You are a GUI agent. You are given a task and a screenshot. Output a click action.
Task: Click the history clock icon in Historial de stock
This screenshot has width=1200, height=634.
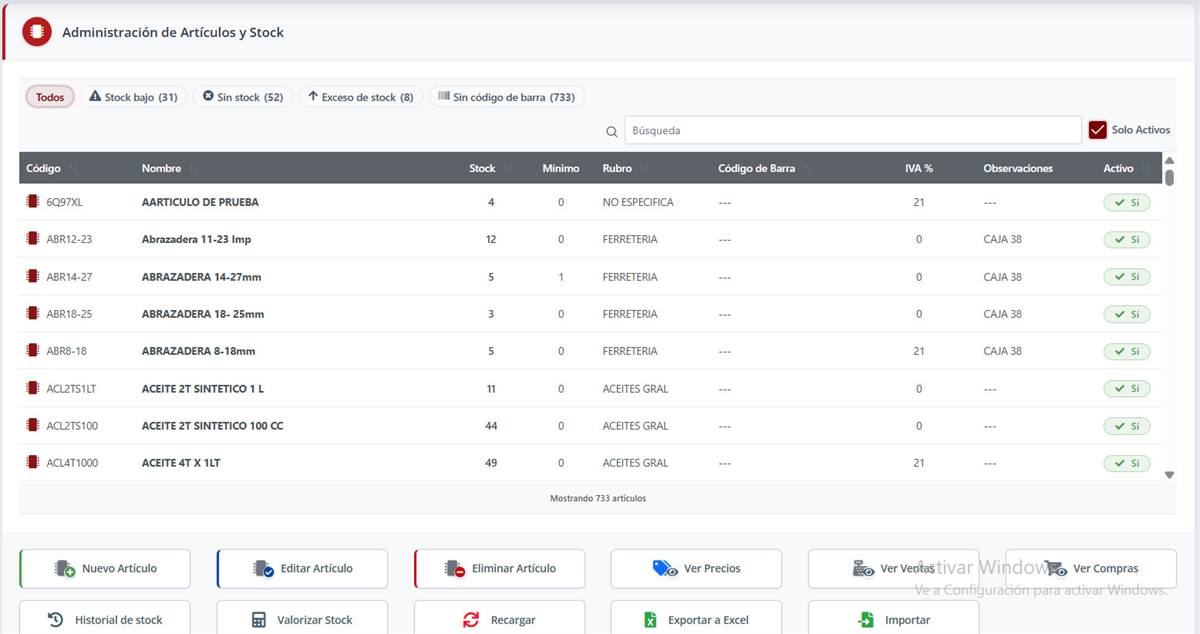pyautogui.click(x=56, y=620)
